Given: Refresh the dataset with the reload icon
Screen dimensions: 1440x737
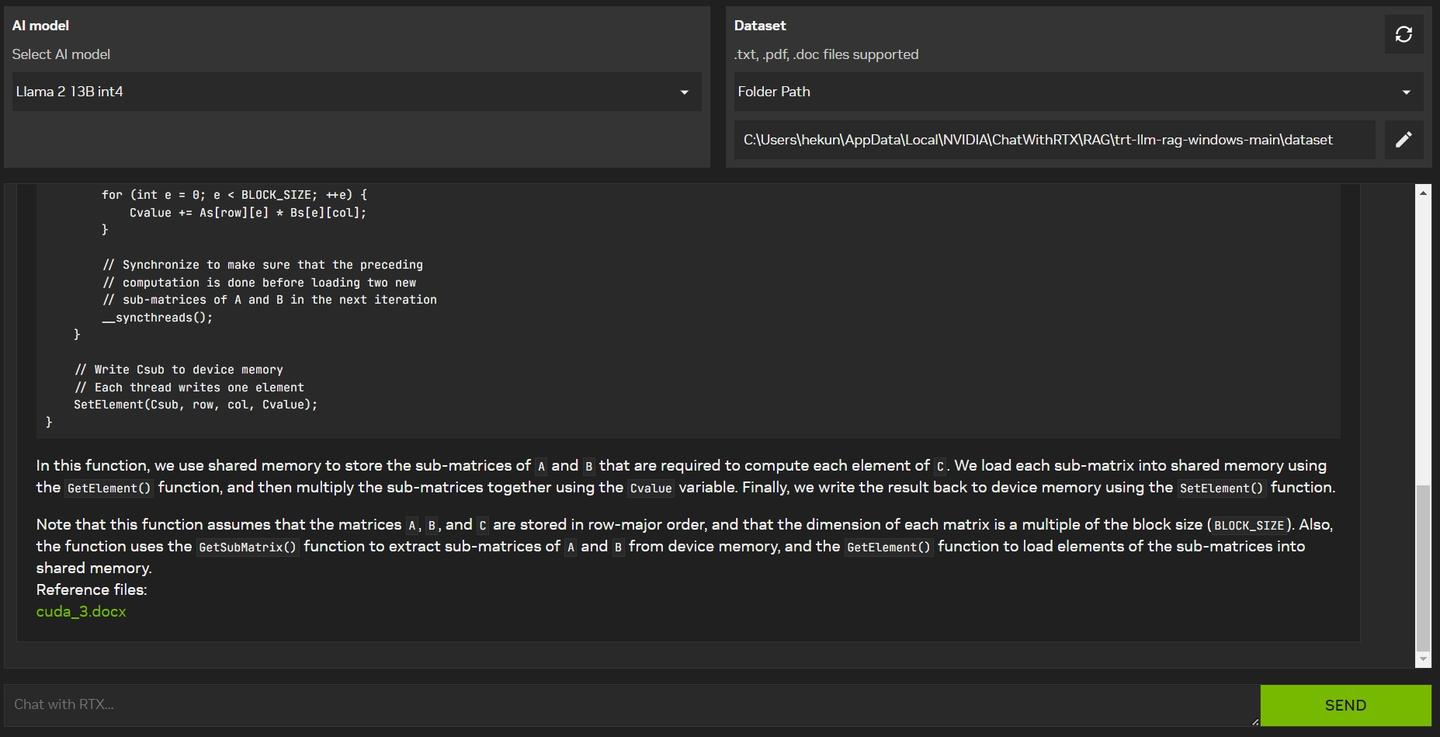Looking at the screenshot, I should [x=1403, y=34].
